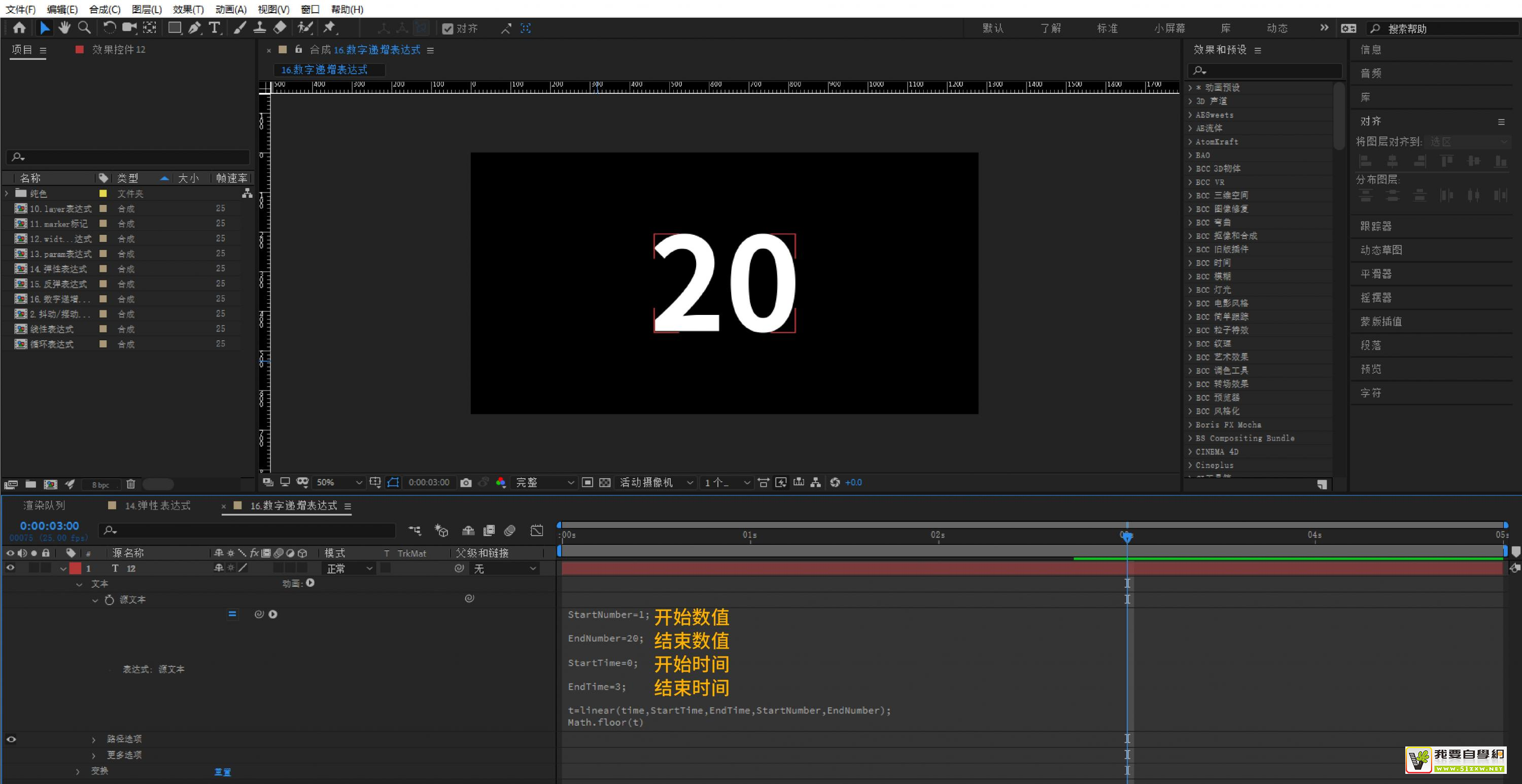Click the effects and presets search field

[1264, 71]
